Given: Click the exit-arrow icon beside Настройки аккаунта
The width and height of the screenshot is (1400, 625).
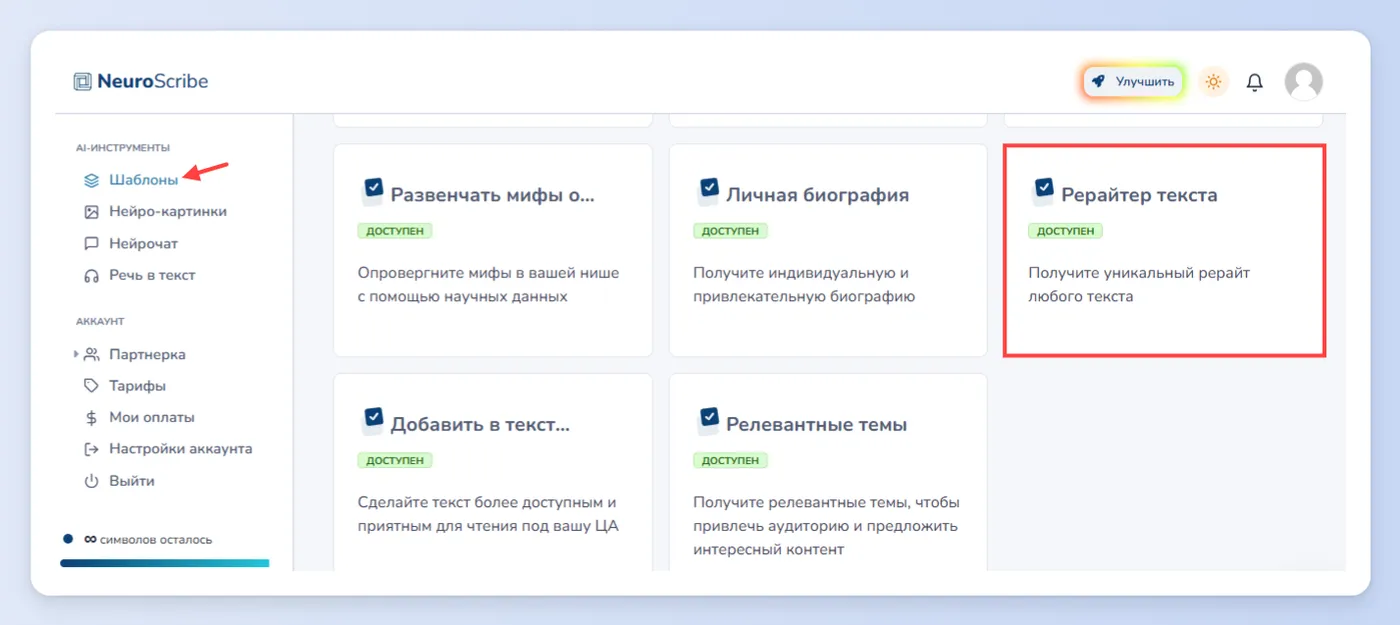Looking at the screenshot, I should (91, 450).
